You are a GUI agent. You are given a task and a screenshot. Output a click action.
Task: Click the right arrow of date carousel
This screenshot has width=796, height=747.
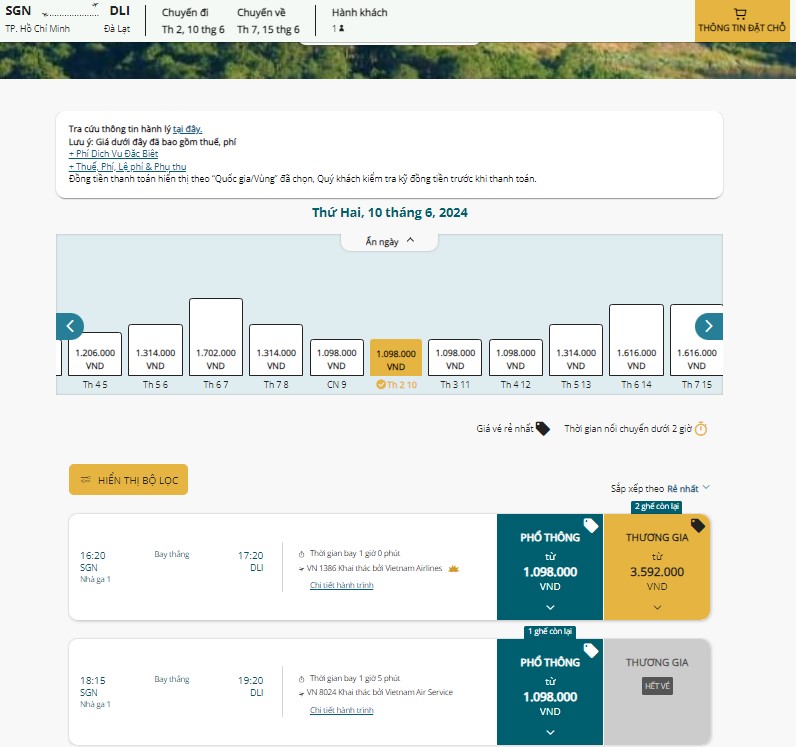pos(709,326)
